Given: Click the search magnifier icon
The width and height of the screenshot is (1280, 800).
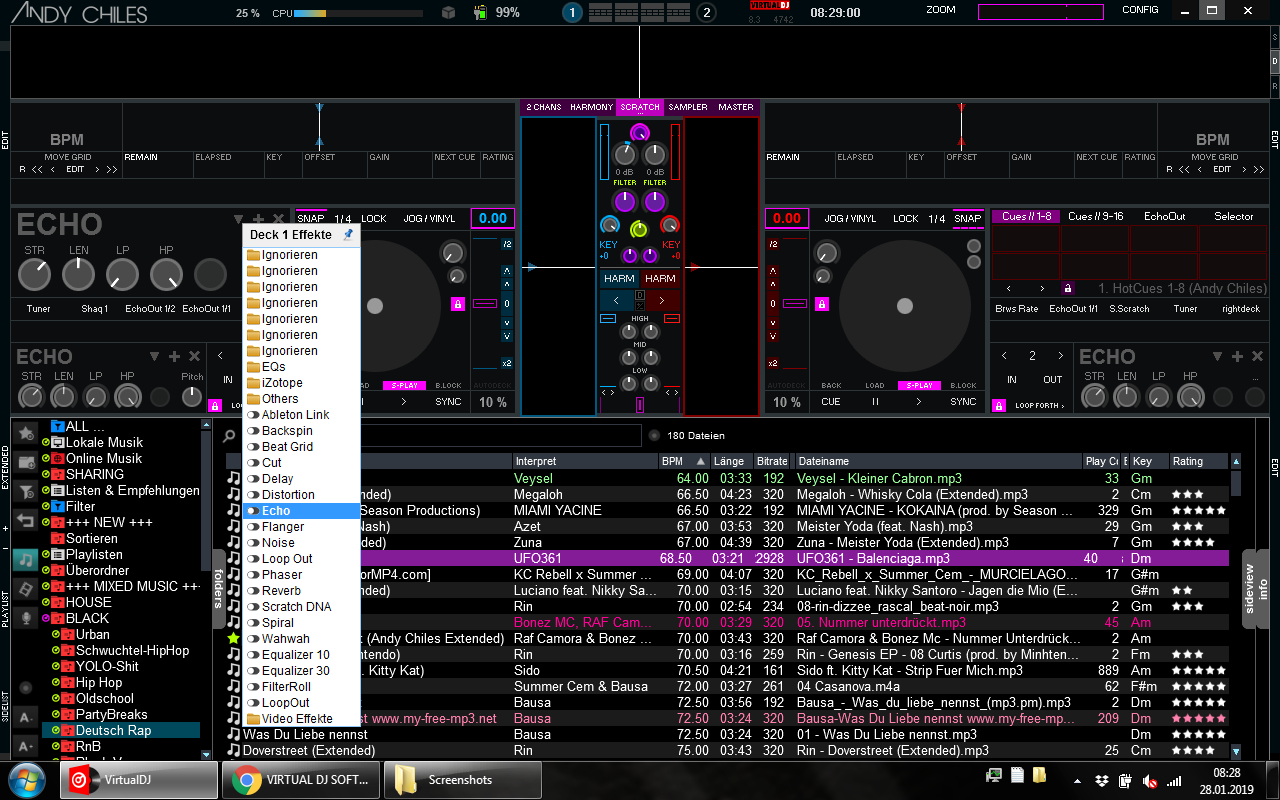Looking at the screenshot, I should pyautogui.click(x=229, y=436).
